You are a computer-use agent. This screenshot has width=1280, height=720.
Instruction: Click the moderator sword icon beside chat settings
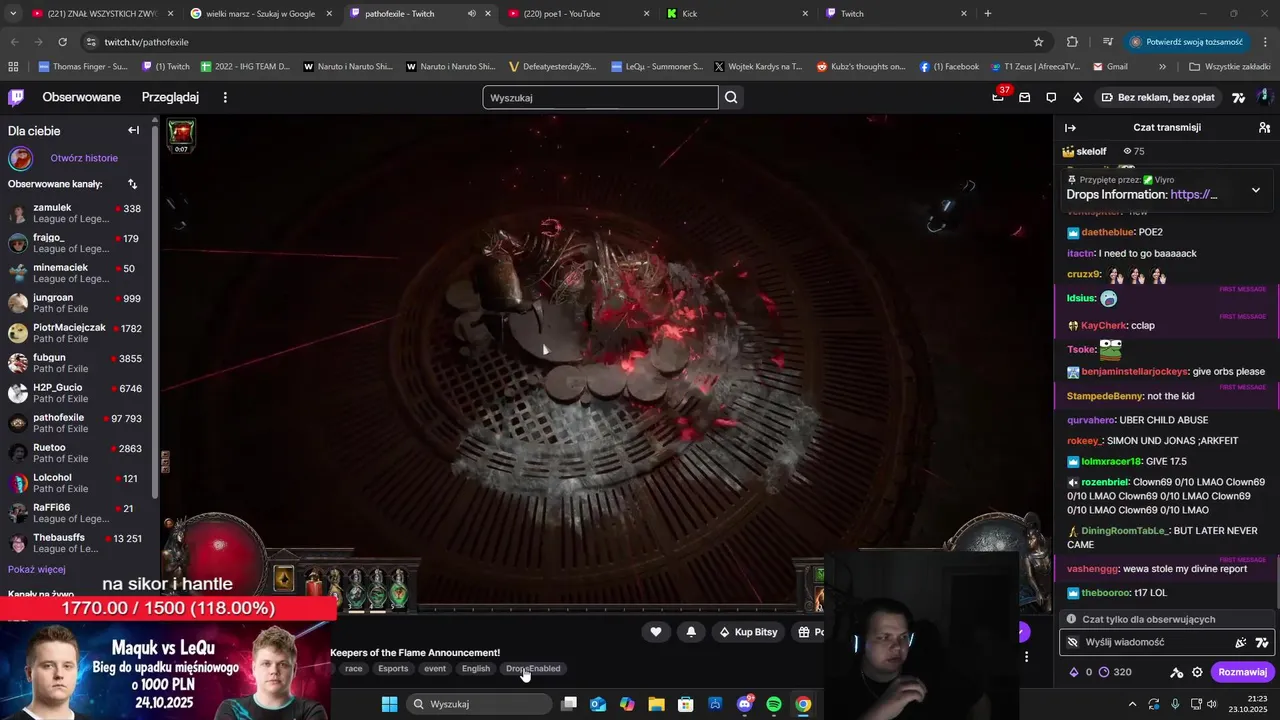(1176, 672)
